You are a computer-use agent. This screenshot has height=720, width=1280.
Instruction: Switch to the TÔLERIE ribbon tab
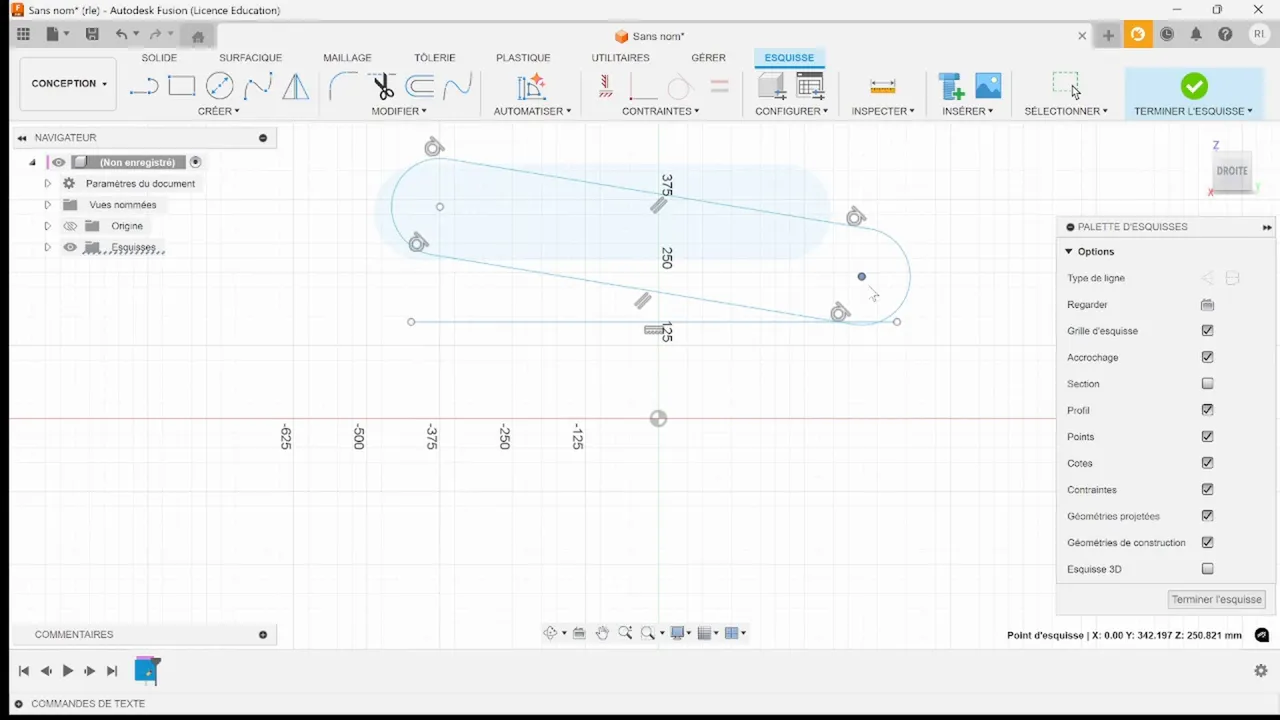point(435,57)
